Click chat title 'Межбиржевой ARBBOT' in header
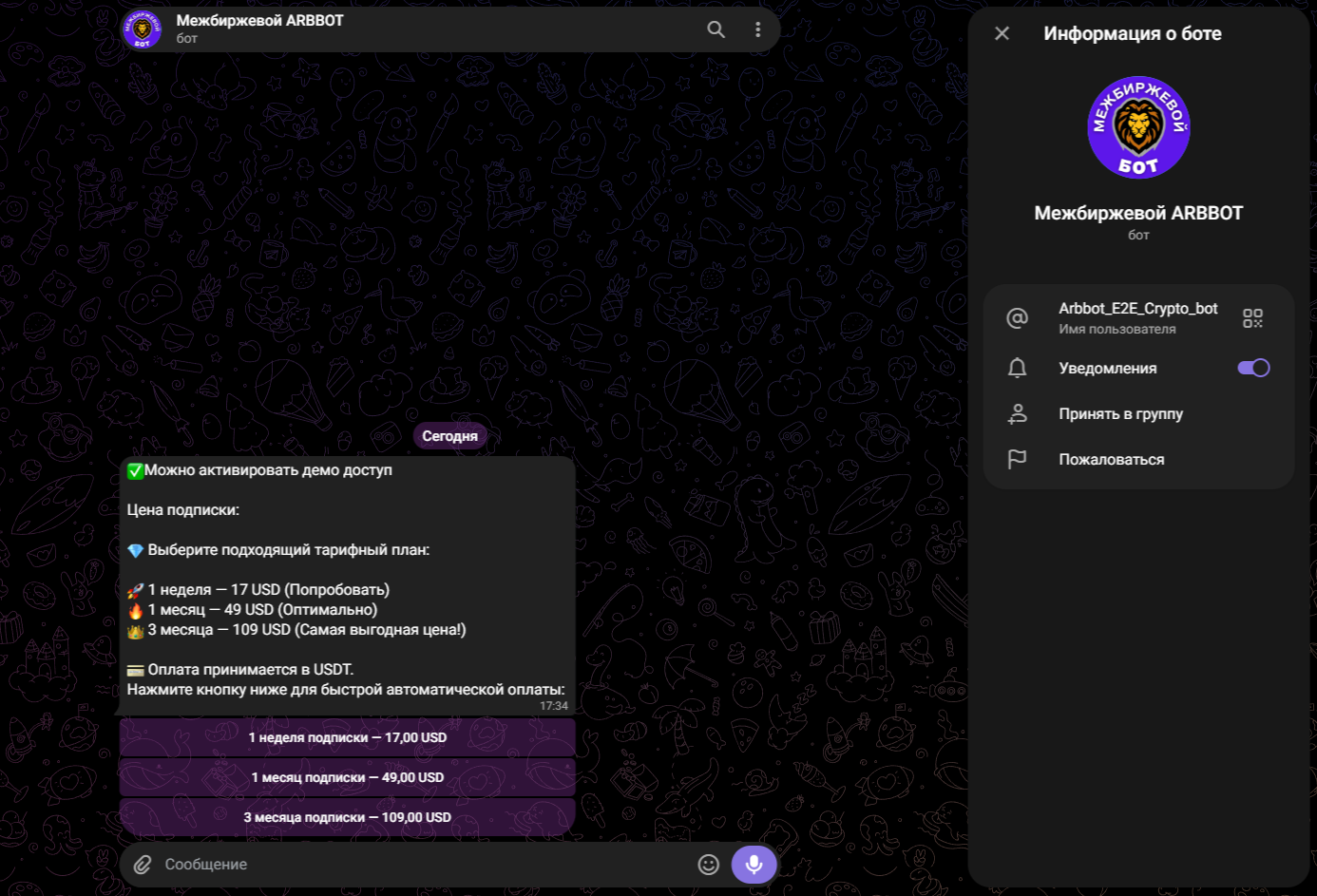This screenshot has width=1317, height=896. [259, 21]
